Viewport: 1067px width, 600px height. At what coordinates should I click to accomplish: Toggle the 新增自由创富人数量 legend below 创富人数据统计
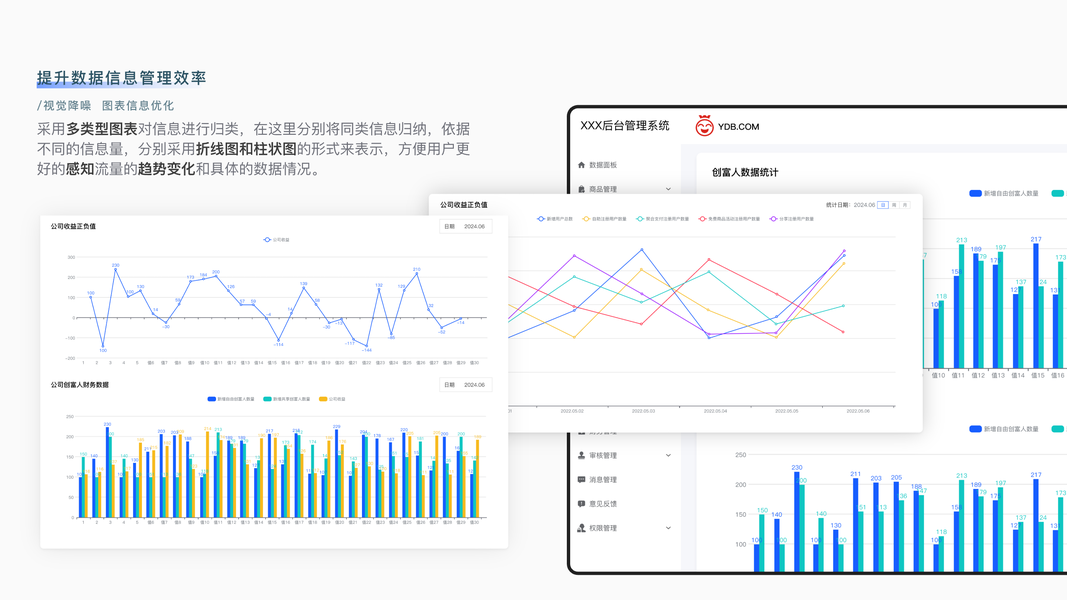pyautogui.click(x=1004, y=193)
